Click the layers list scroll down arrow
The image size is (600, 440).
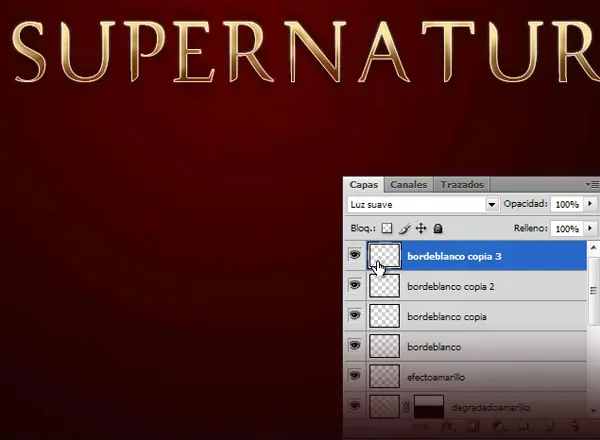(593, 411)
